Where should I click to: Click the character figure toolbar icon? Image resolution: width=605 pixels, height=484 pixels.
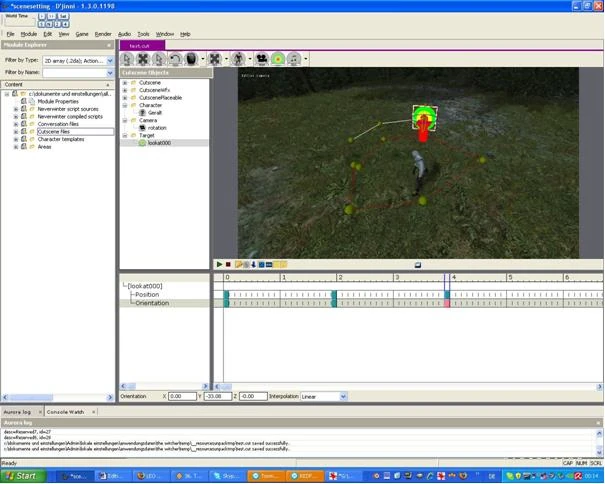238,59
